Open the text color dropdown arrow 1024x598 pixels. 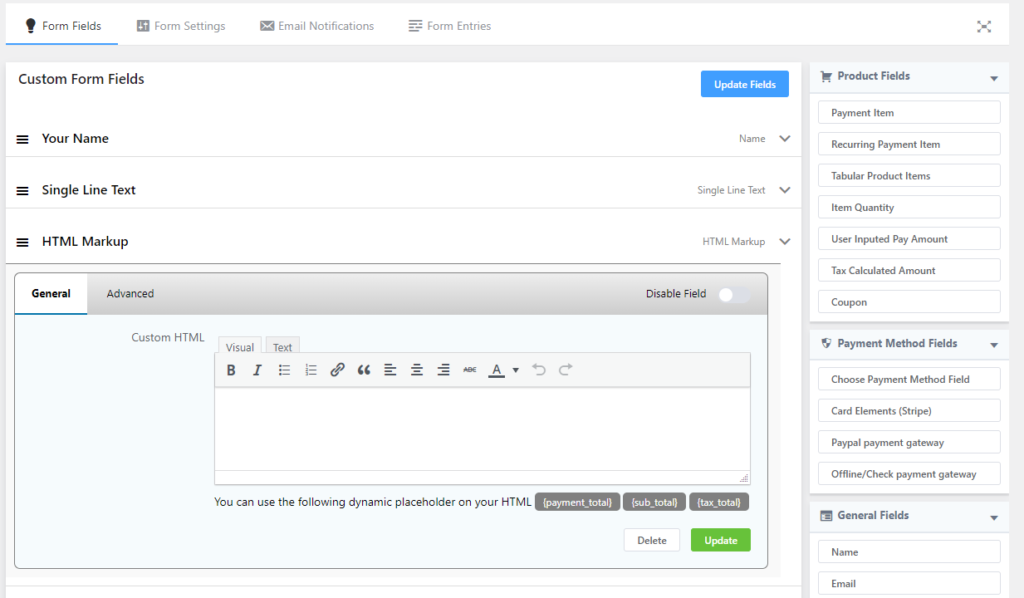coord(516,370)
